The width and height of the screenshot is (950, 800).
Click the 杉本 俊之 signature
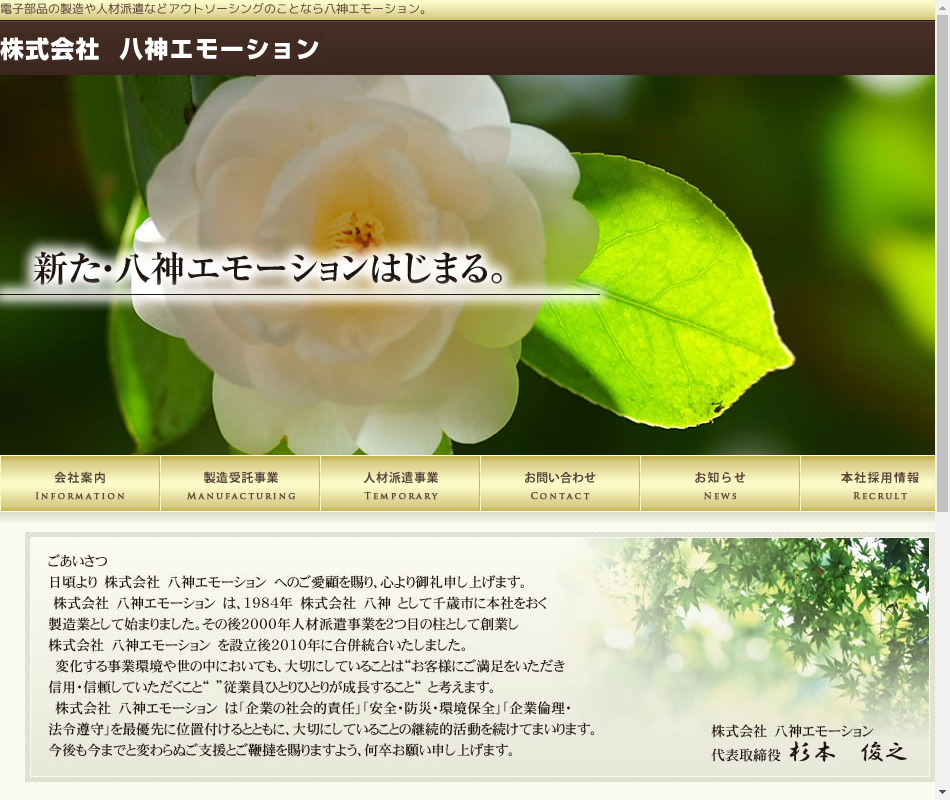click(x=848, y=753)
